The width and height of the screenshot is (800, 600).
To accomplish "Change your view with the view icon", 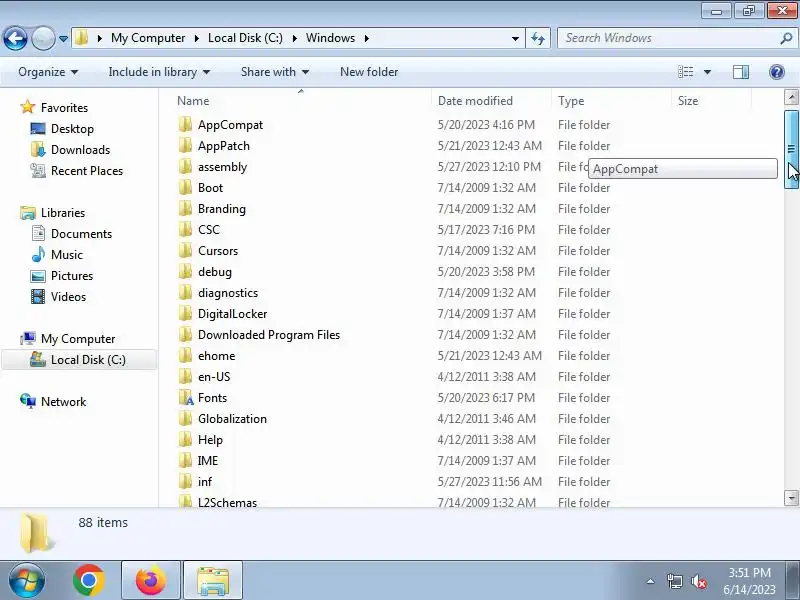I will (x=685, y=72).
